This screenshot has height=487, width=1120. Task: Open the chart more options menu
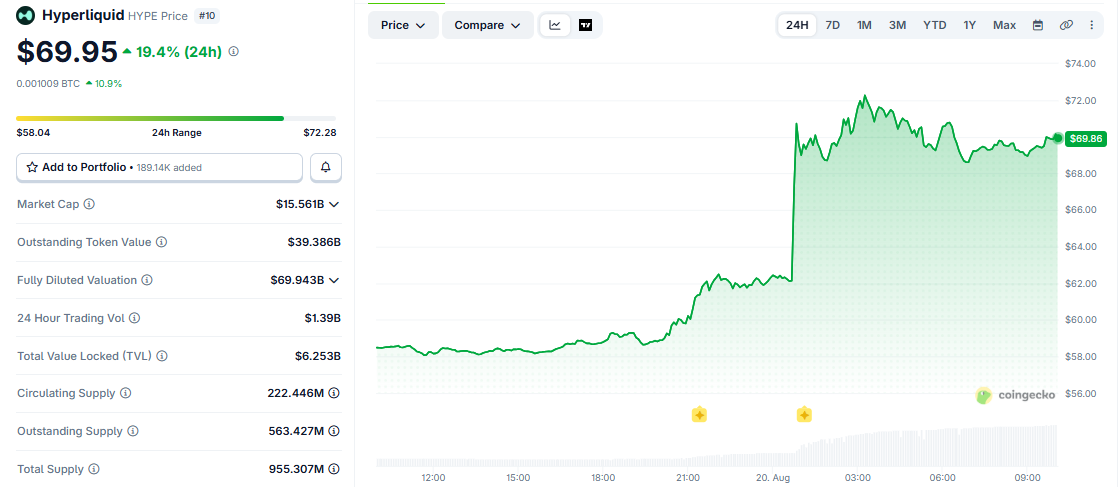click(x=1091, y=25)
